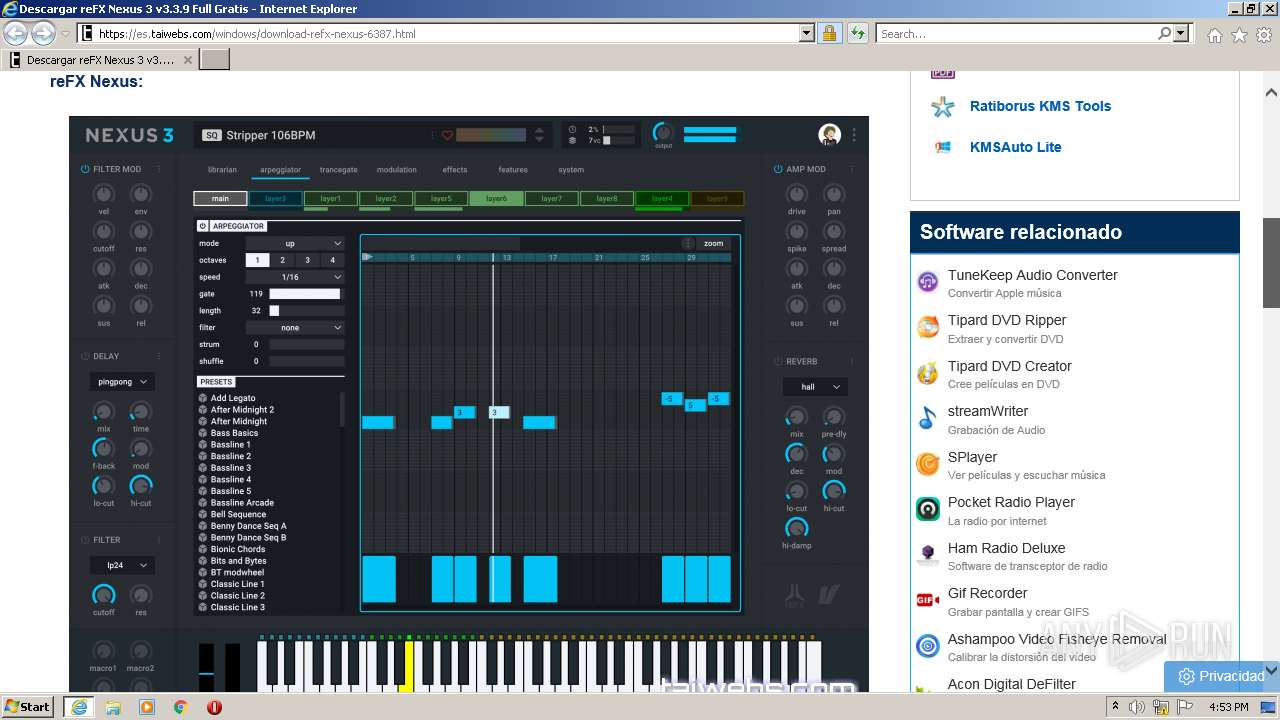Switch to the effects tab

point(455,170)
